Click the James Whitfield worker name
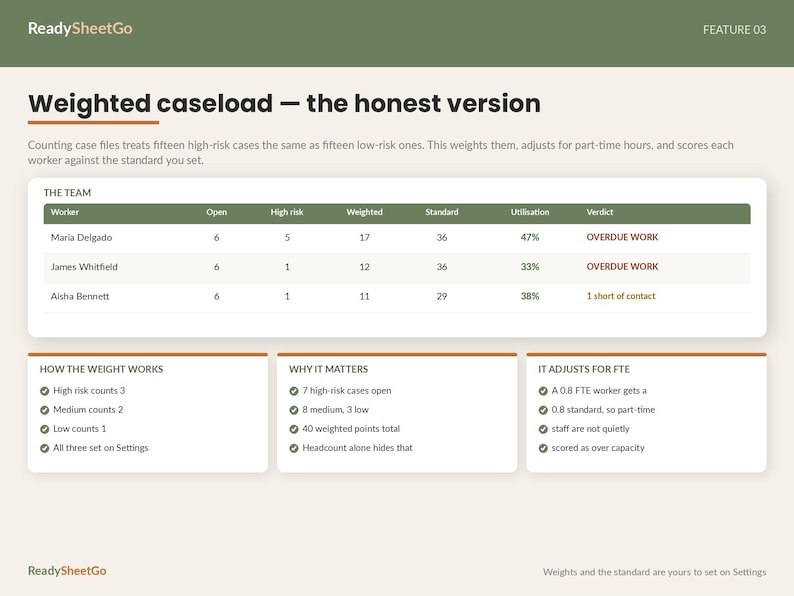 [84, 267]
